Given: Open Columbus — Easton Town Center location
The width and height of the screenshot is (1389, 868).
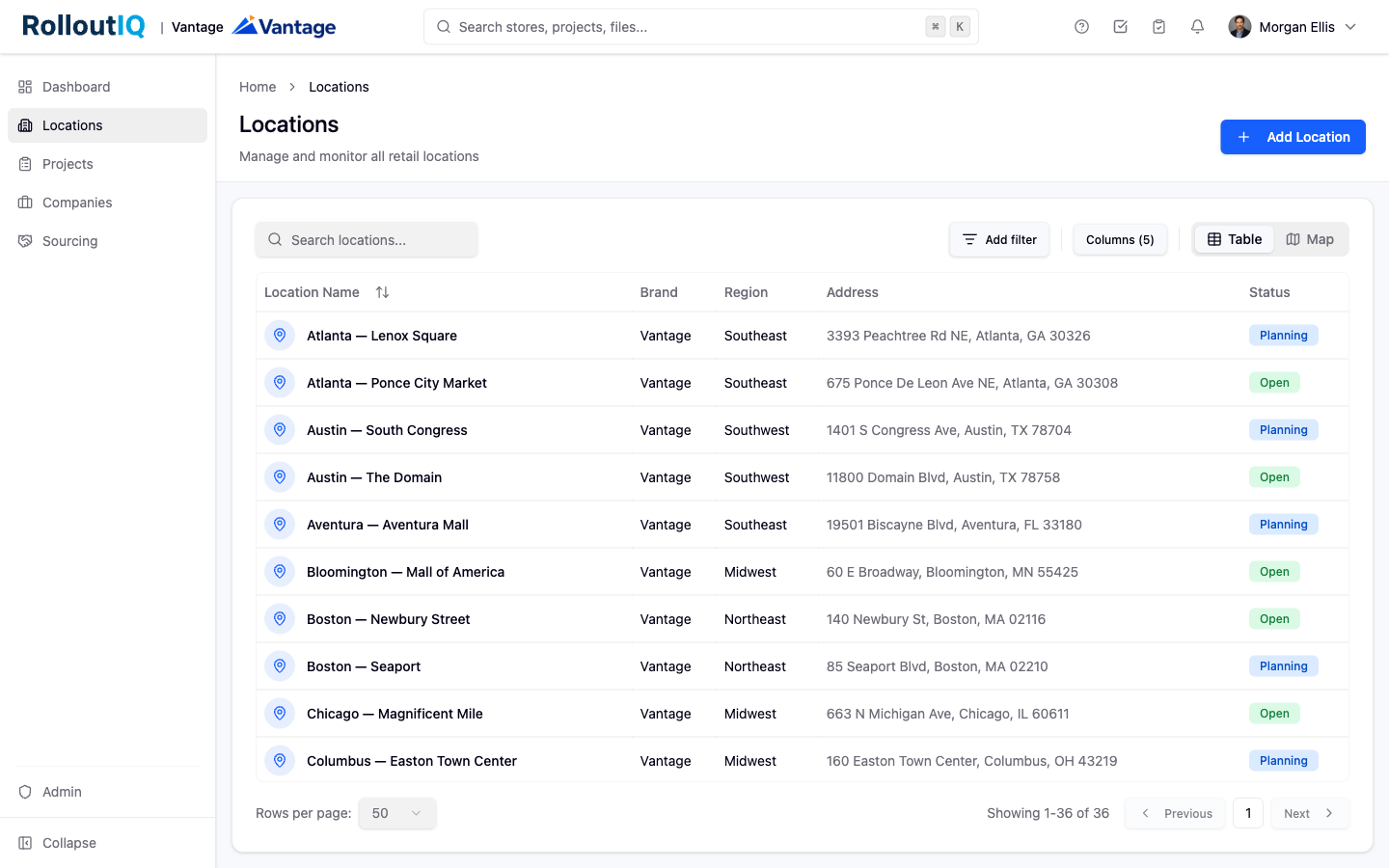Looking at the screenshot, I should click(412, 761).
